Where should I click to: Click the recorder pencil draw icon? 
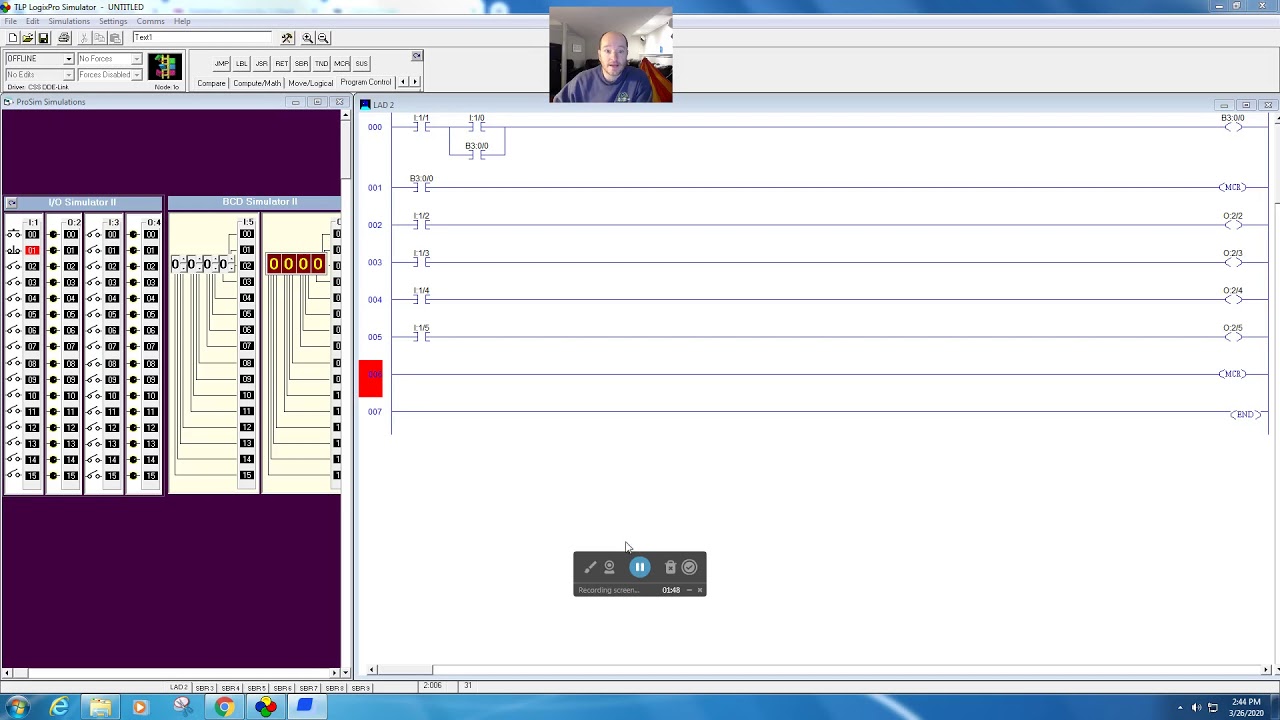click(x=590, y=567)
